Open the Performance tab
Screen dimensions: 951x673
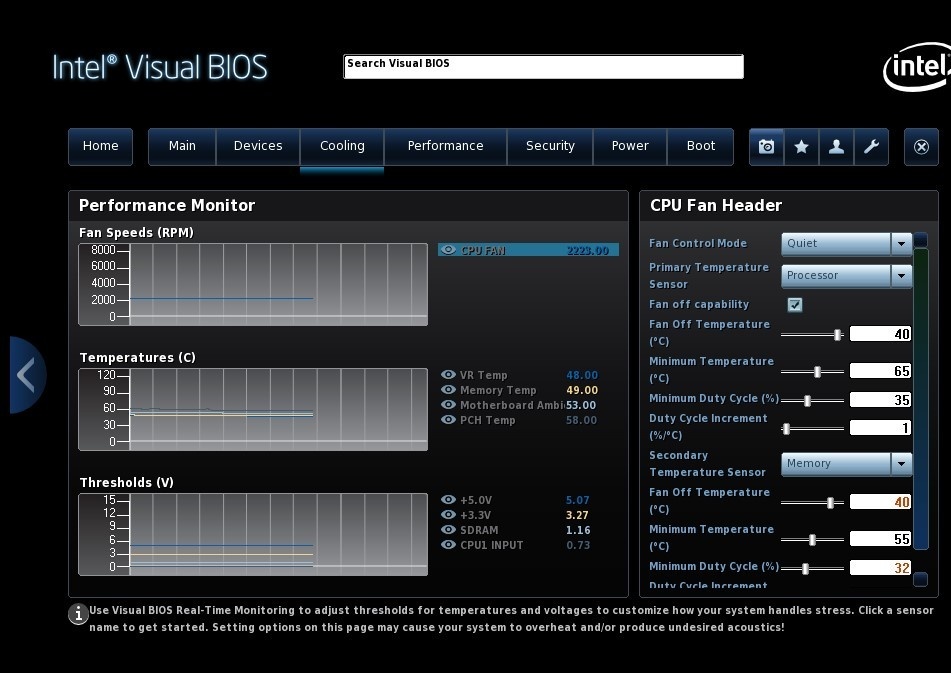click(x=445, y=146)
